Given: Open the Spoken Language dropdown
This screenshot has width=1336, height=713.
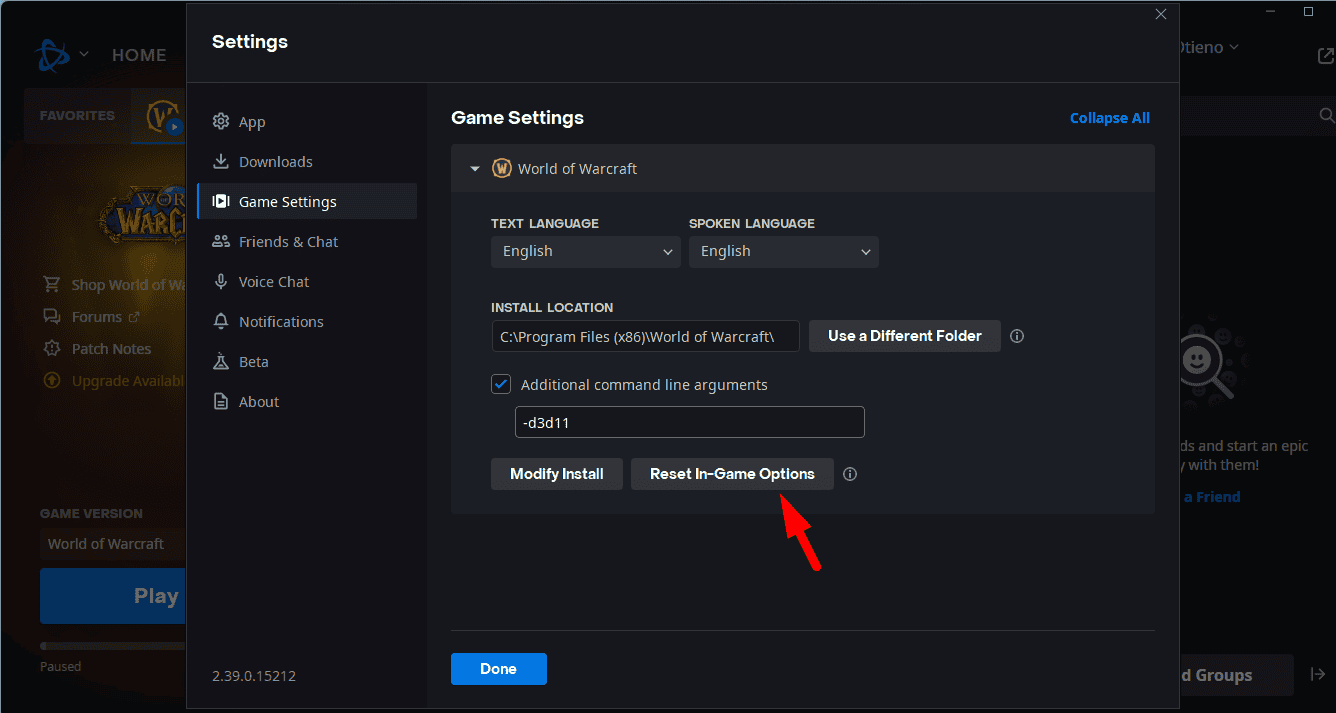Looking at the screenshot, I should (x=783, y=251).
